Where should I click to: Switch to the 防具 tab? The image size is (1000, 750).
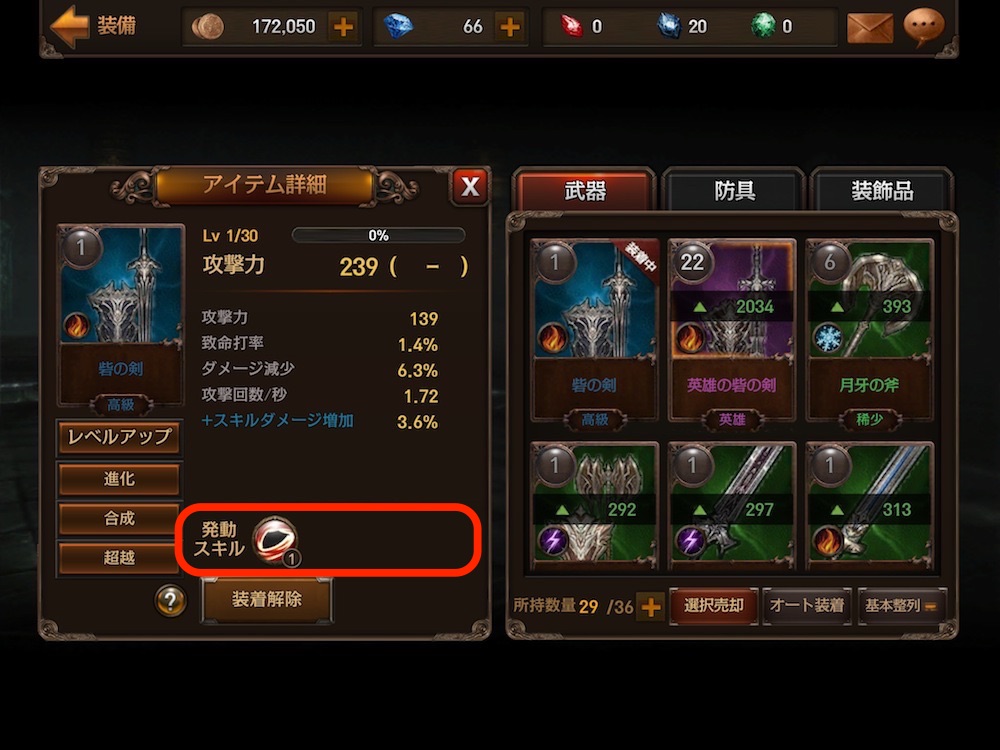pos(734,190)
